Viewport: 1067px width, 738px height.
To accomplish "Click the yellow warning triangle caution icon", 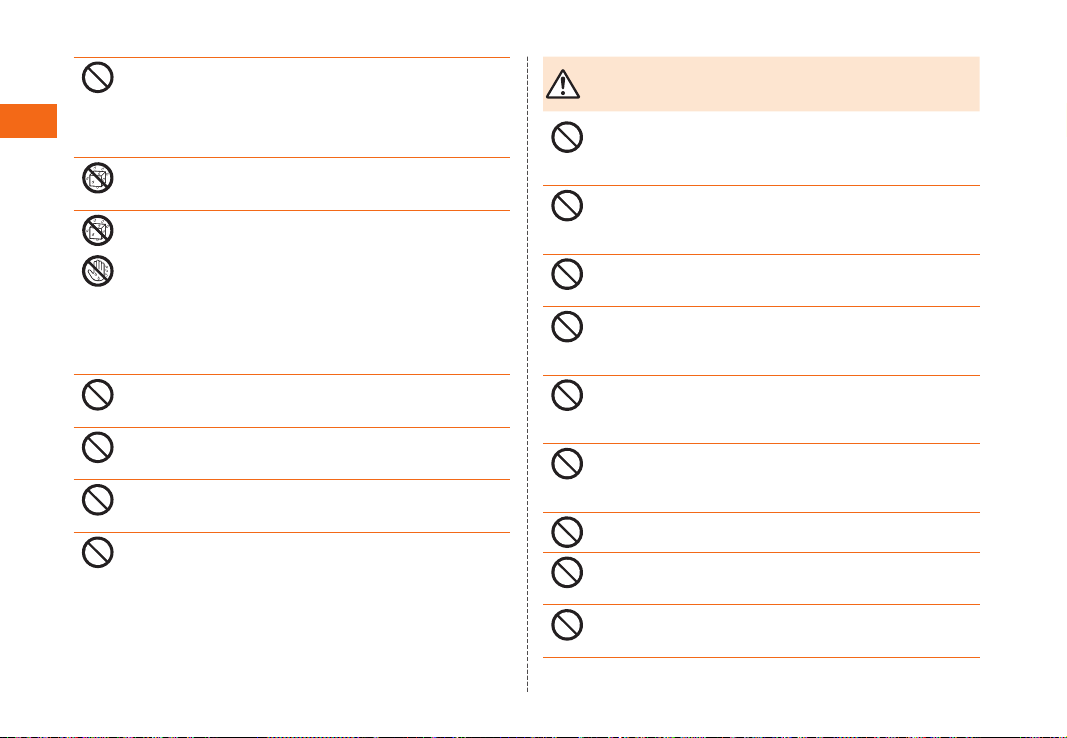I will (565, 83).
